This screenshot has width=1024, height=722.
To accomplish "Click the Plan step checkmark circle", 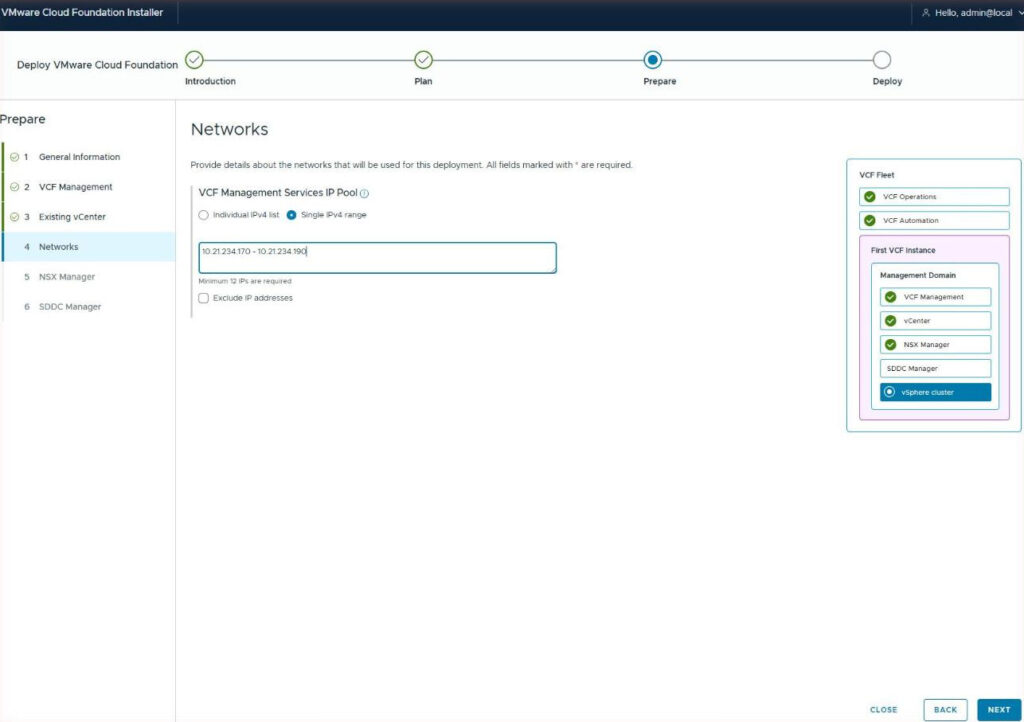I will [x=423, y=60].
